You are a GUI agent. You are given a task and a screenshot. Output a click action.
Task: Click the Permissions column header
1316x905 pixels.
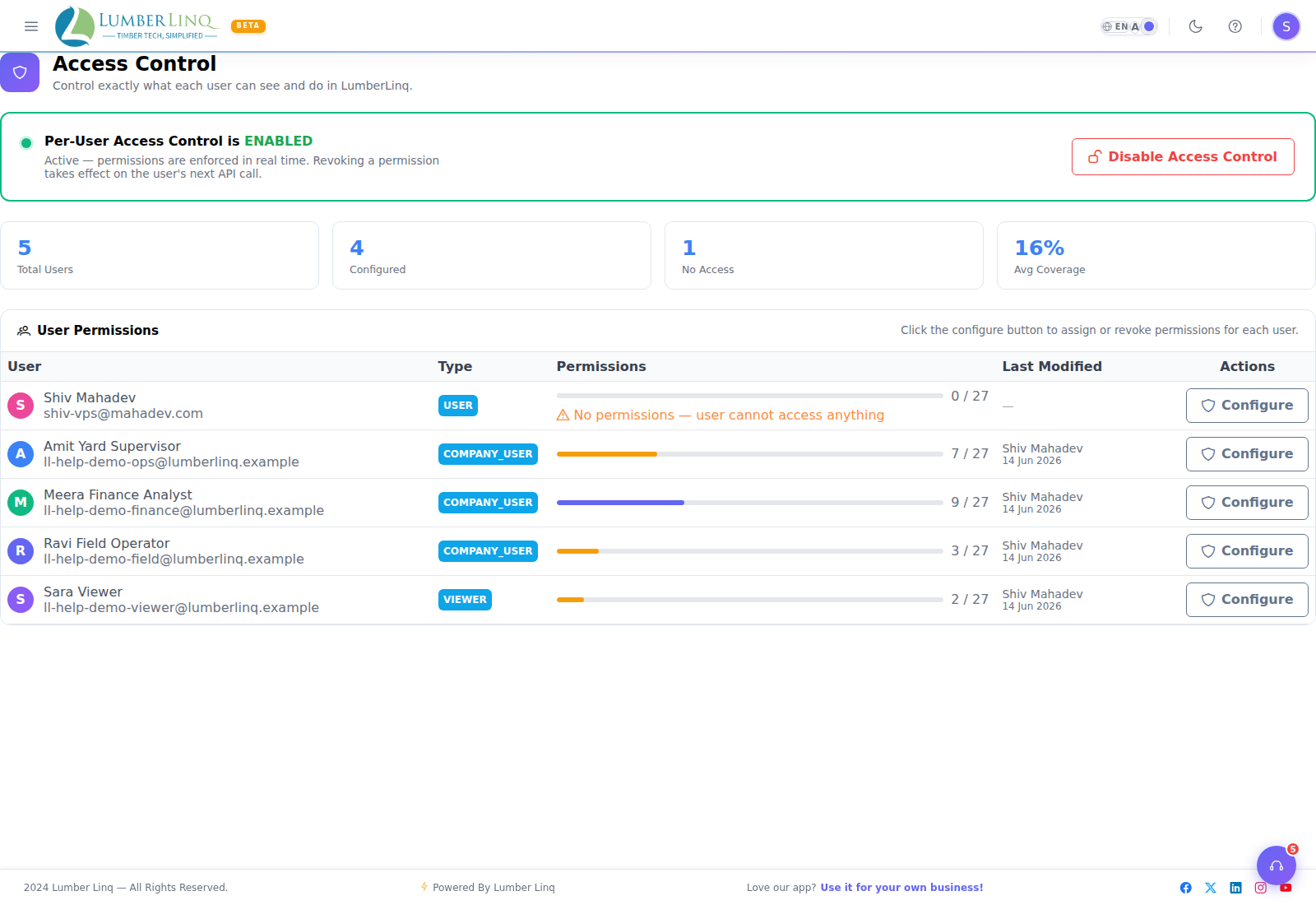point(601,366)
